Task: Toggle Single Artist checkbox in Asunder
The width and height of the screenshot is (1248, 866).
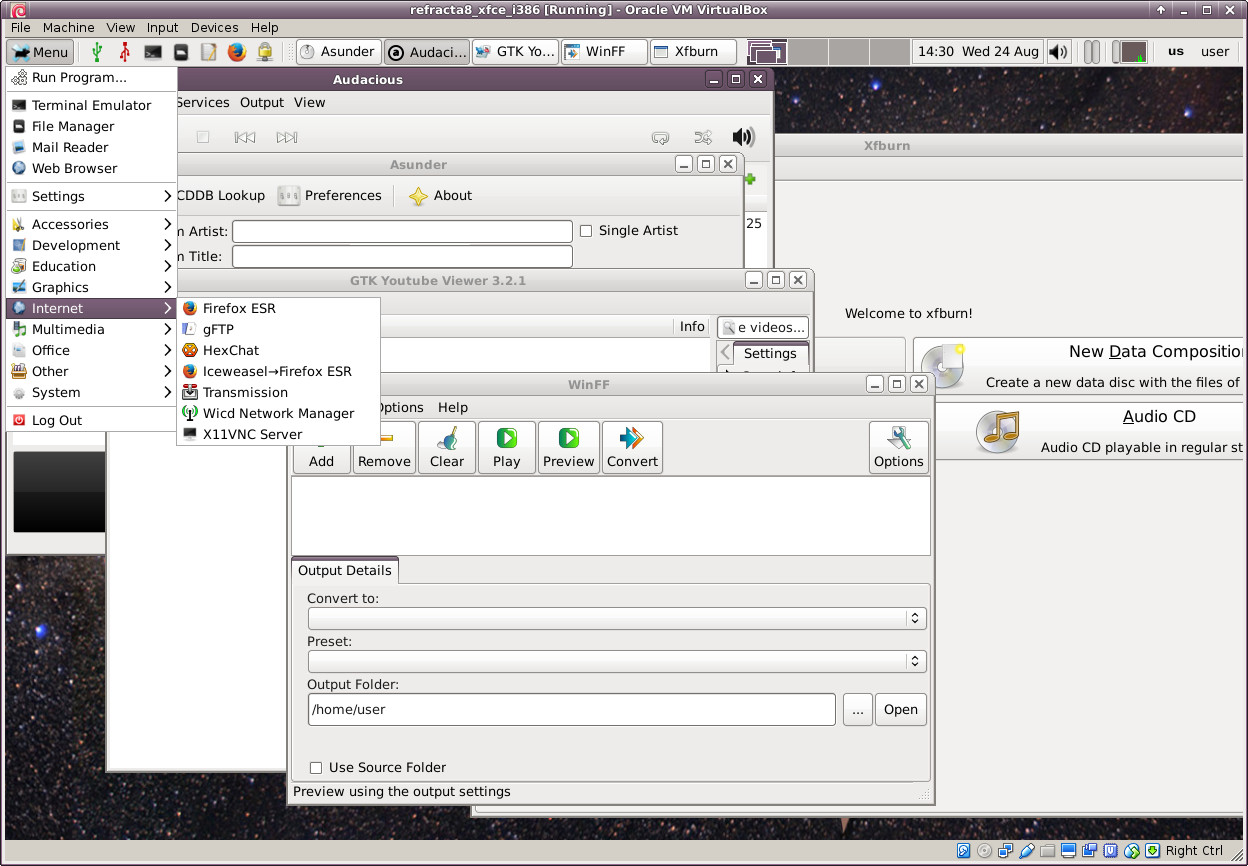Action: point(586,231)
